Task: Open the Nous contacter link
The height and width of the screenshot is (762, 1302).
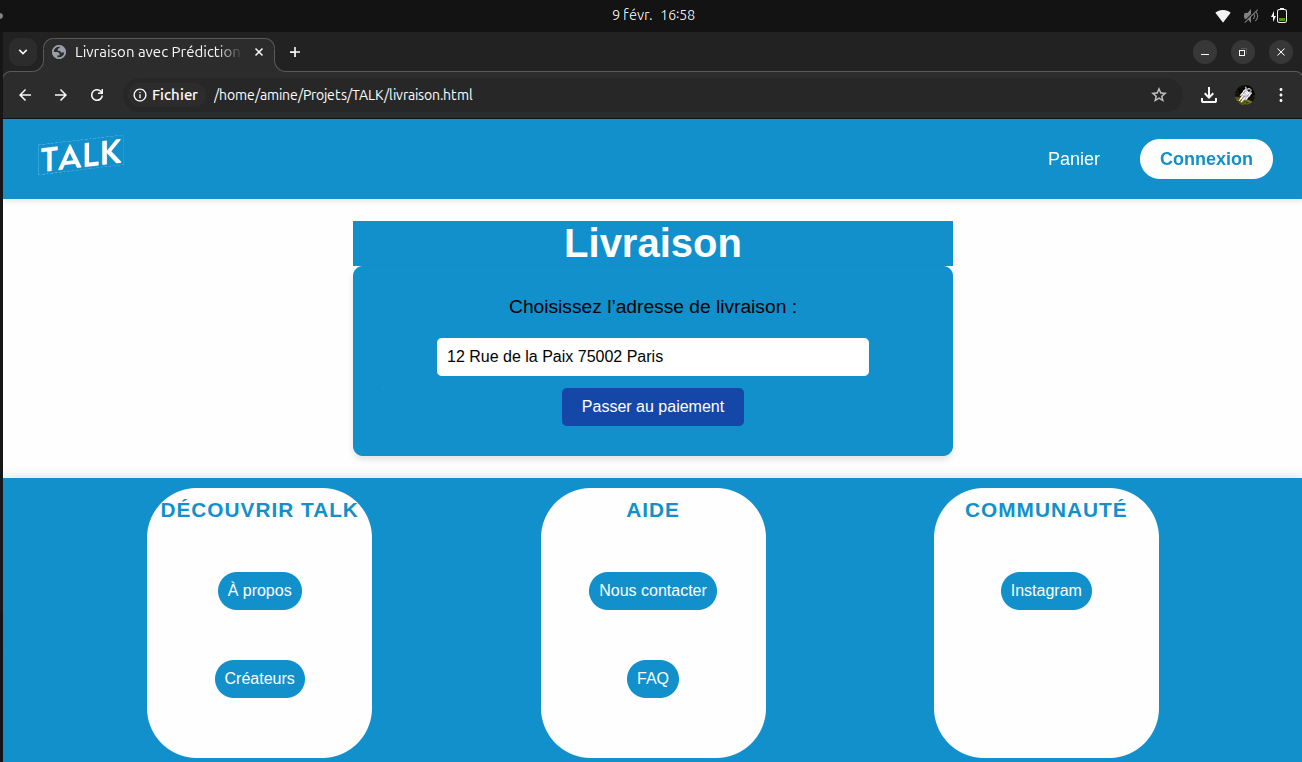Action: click(652, 591)
